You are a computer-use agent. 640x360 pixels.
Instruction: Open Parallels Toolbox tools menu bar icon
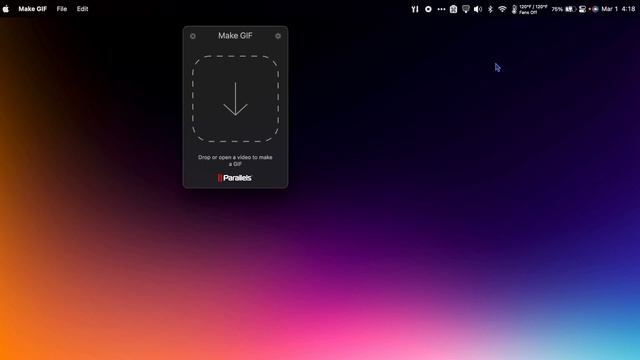click(x=415, y=9)
